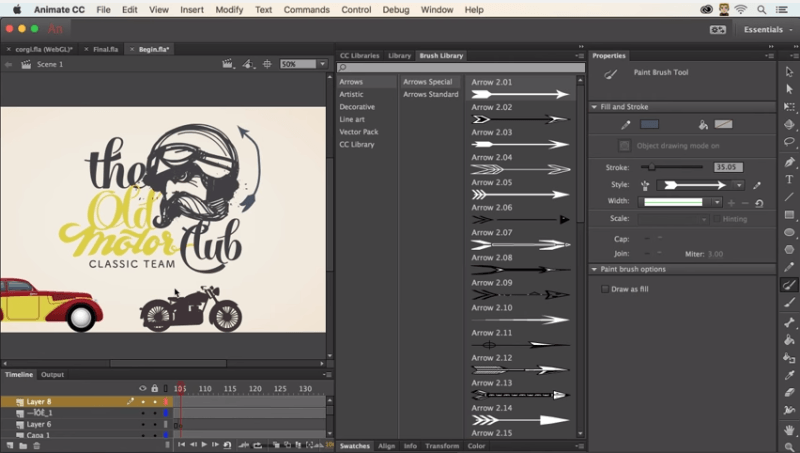This screenshot has height=453, width=800.
Task: Click the delete layer trash icon
Action: pyautogui.click(x=37, y=445)
